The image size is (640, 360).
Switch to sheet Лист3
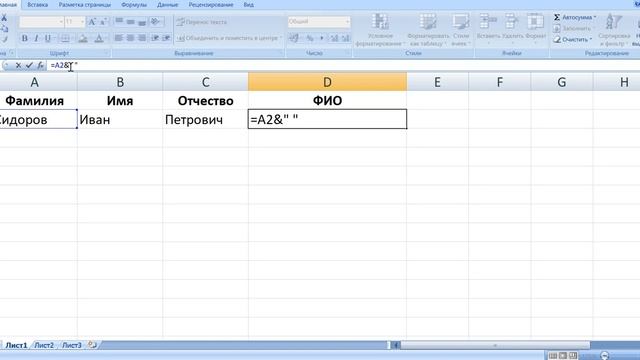72,345
